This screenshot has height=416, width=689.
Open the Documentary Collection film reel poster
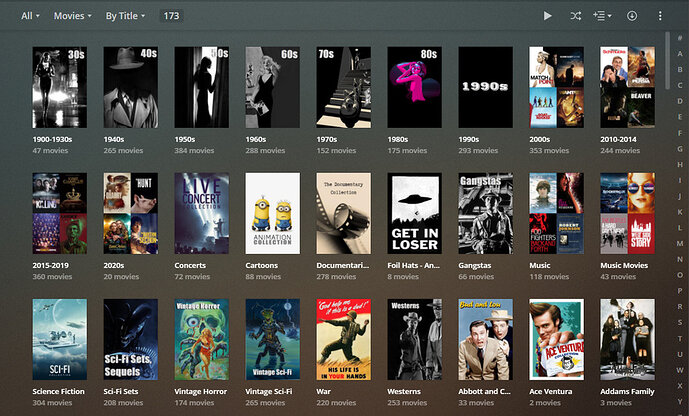click(344, 213)
